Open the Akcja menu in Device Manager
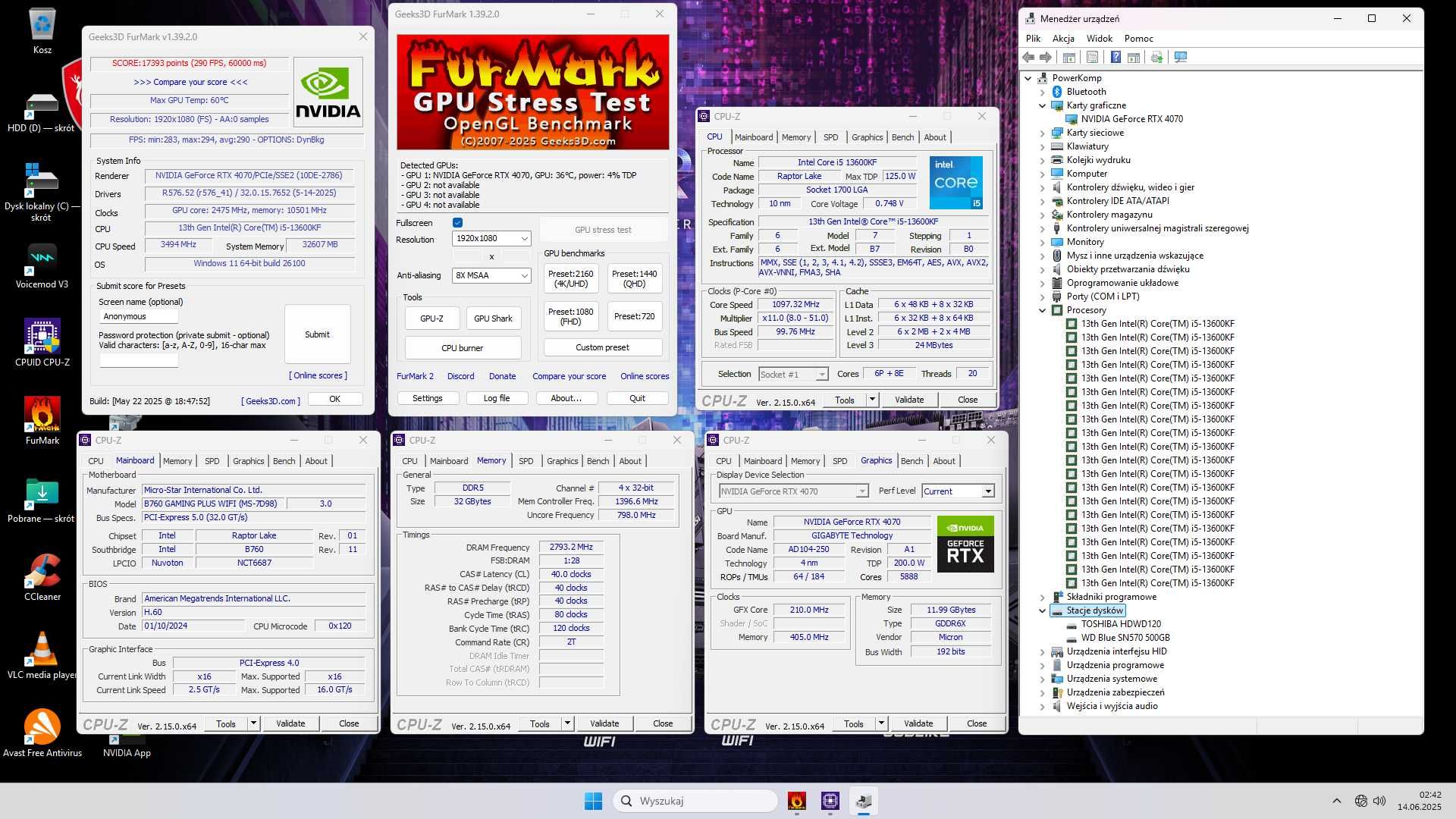The height and width of the screenshot is (819, 1456). pos(1063,38)
